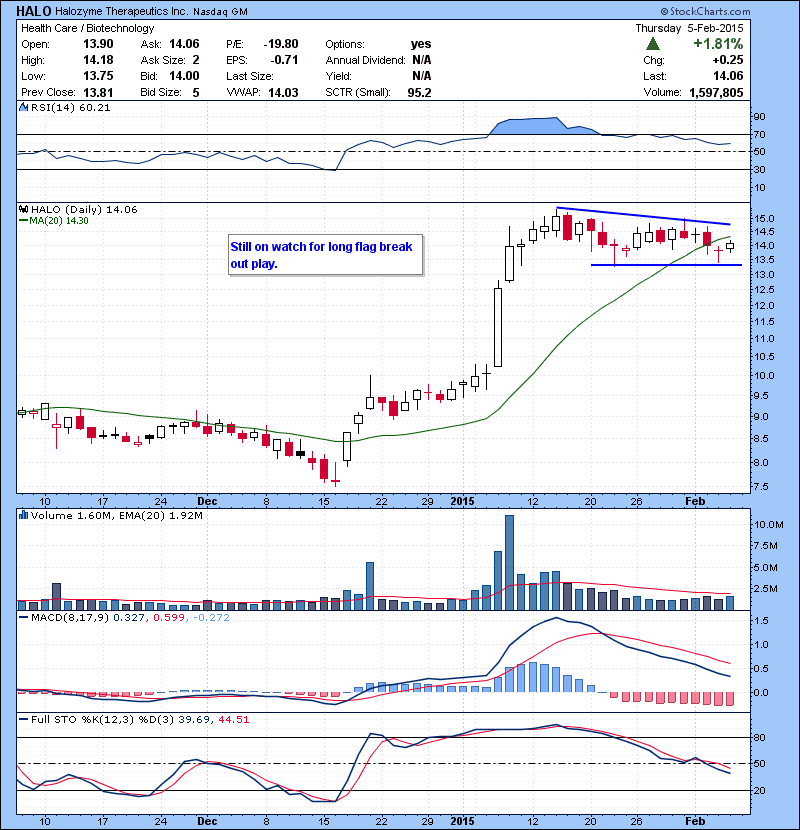Click the Volume value 1,597,805
This screenshot has width=800, height=830.
[716, 92]
